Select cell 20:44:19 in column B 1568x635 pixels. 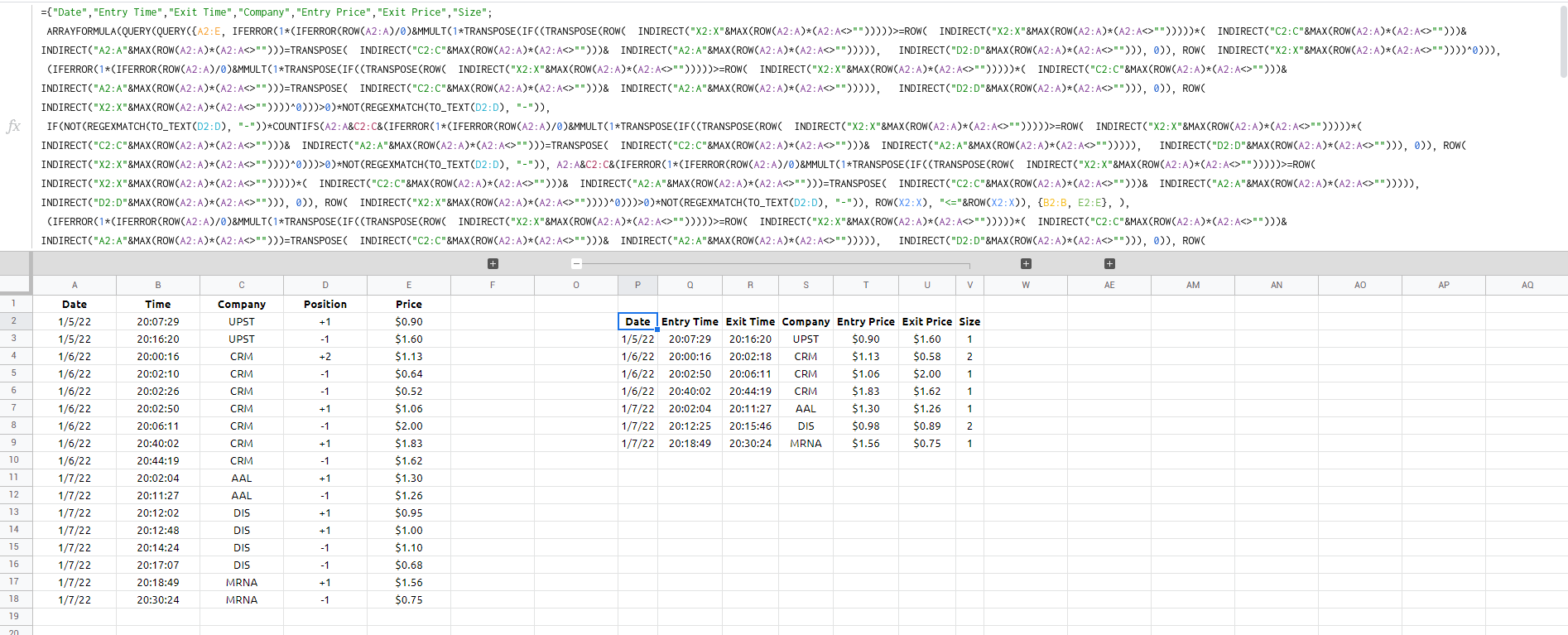158,460
